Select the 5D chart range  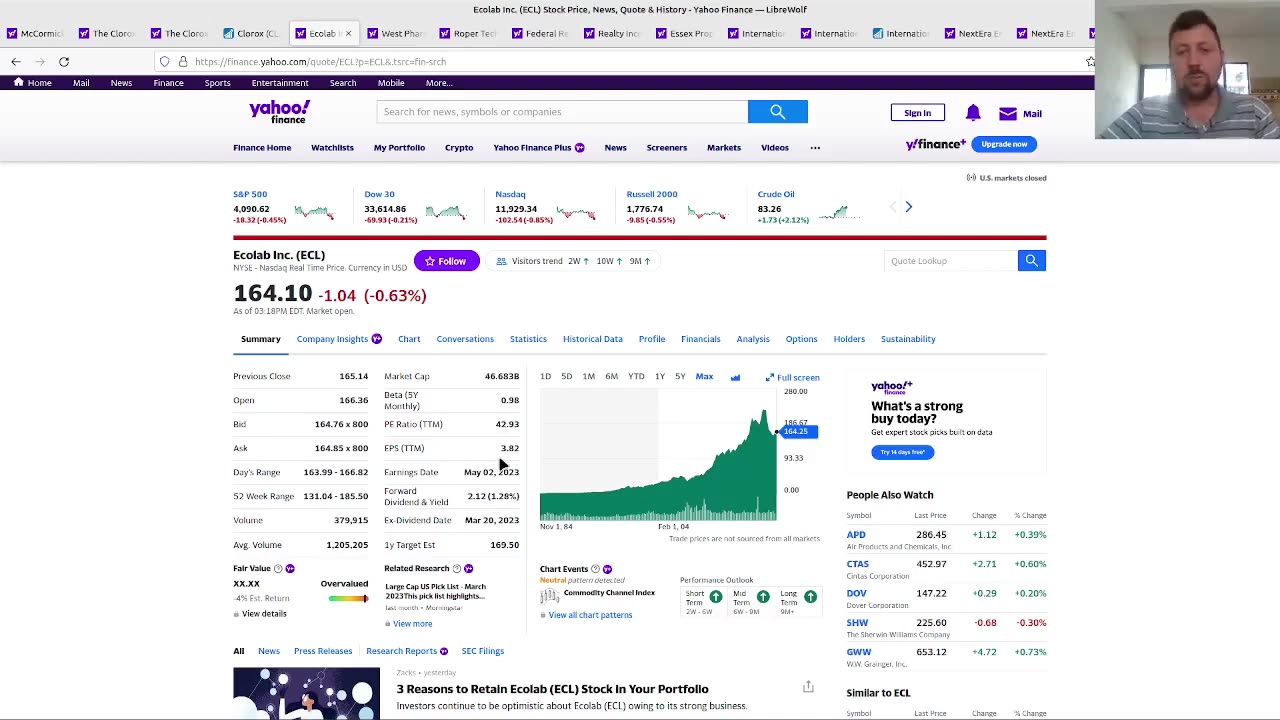(x=566, y=377)
